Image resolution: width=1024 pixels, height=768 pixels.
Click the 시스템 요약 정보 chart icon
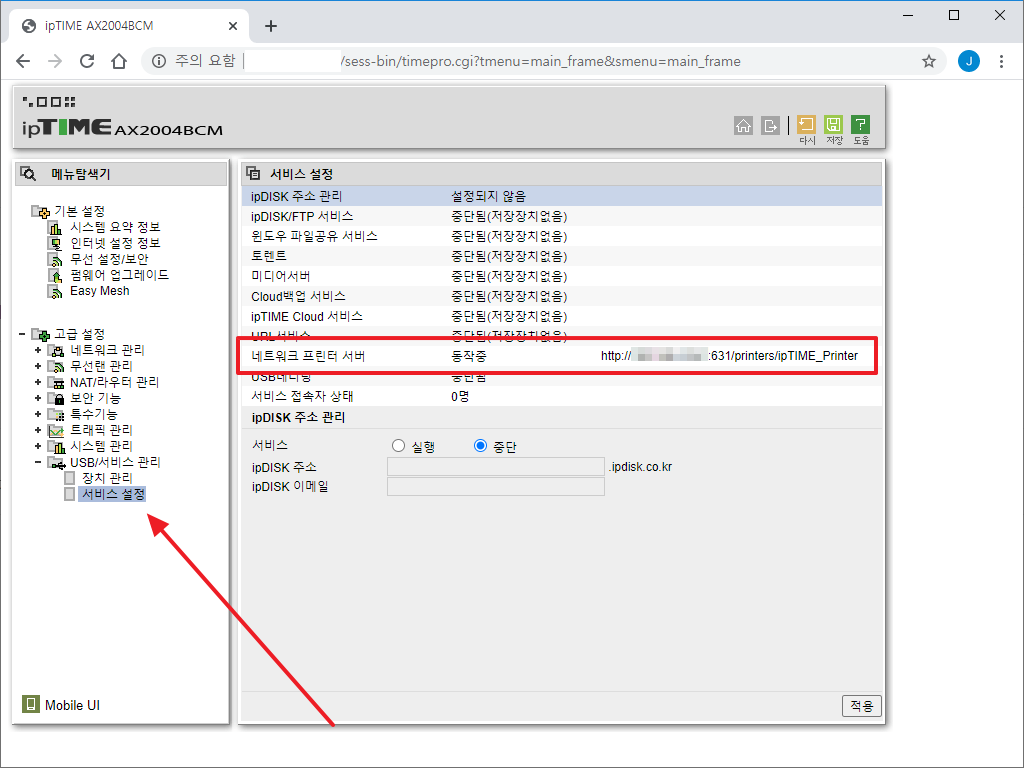pyautogui.click(x=56, y=227)
